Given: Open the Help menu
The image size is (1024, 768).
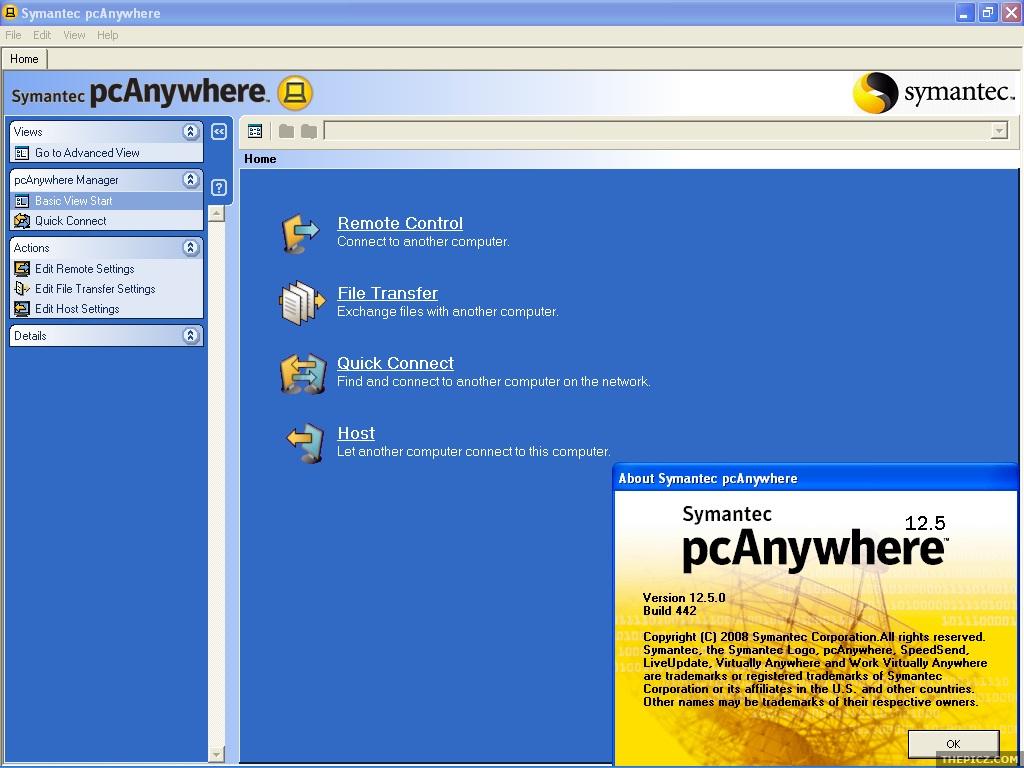Looking at the screenshot, I should click(x=108, y=35).
